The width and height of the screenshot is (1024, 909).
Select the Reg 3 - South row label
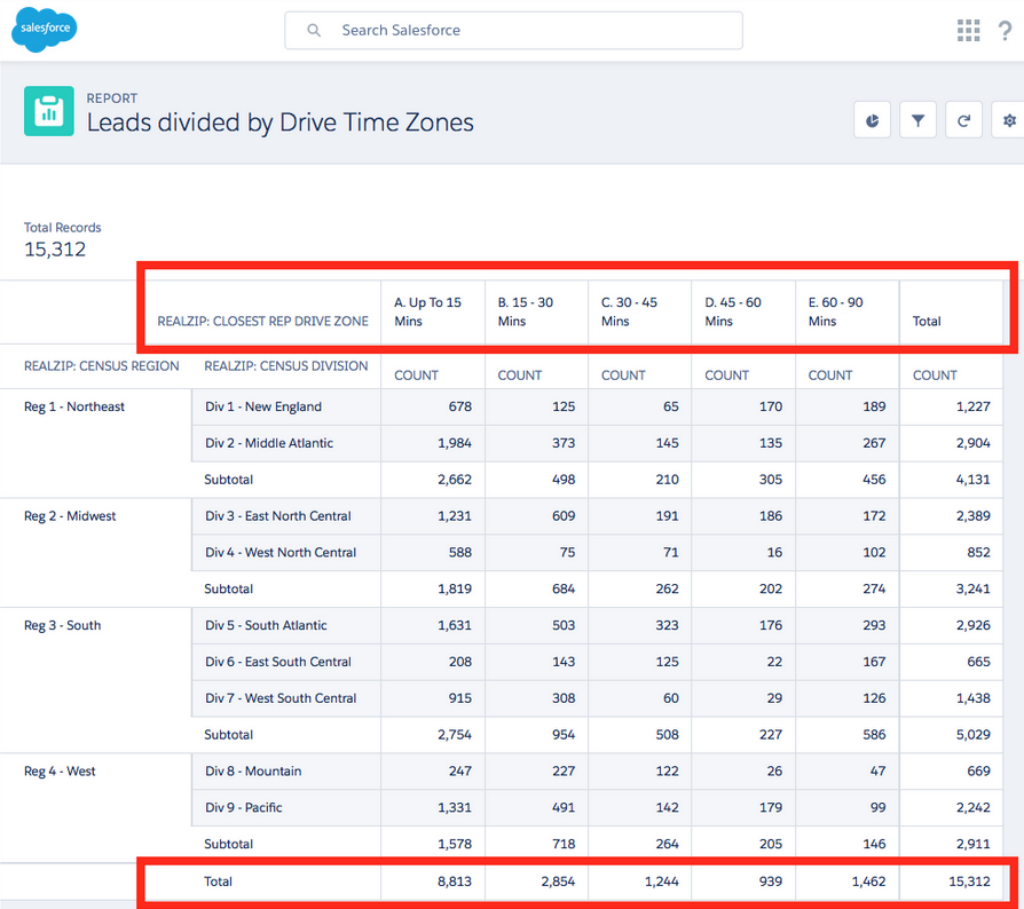(63, 625)
